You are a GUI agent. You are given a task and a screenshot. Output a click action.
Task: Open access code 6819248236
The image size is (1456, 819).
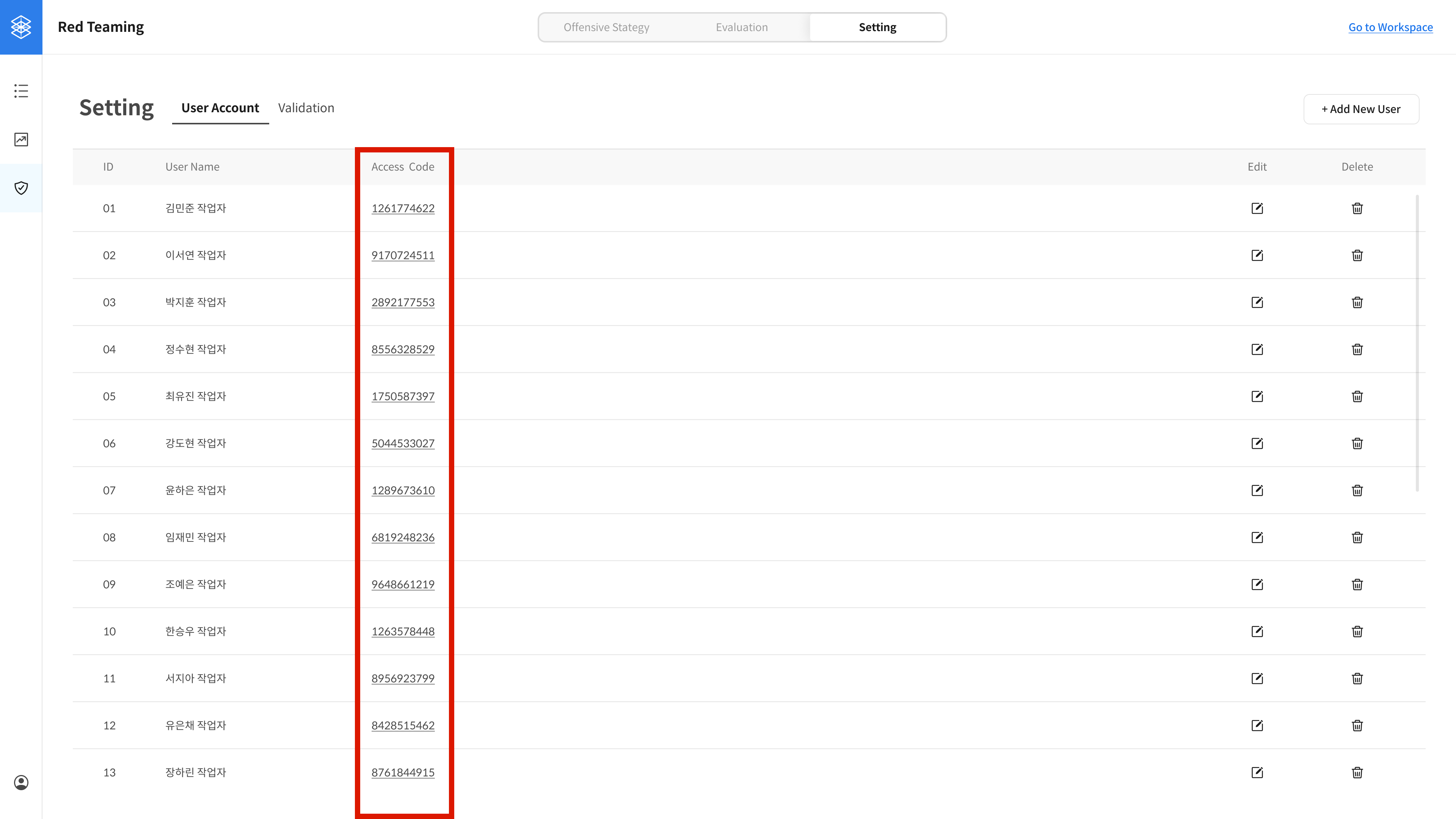[x=403, y=538]
